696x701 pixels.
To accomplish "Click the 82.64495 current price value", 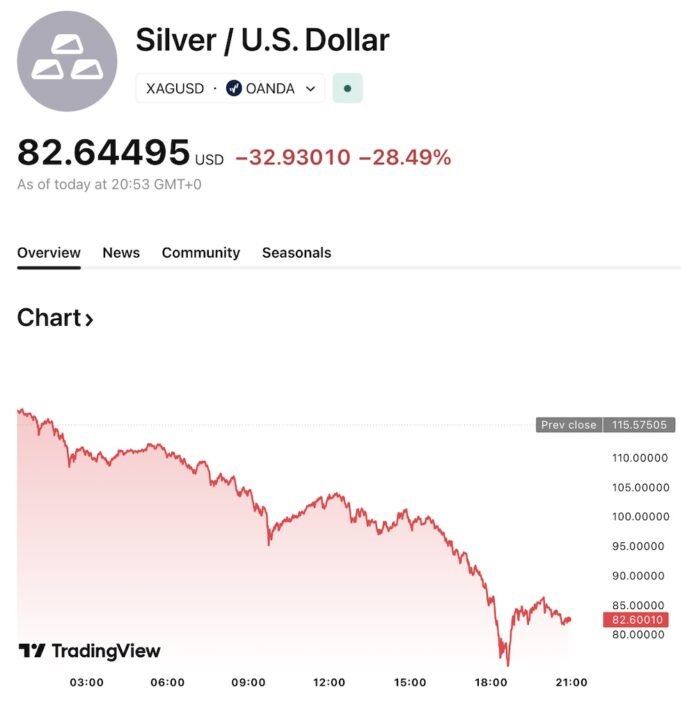I will [103, 153].
